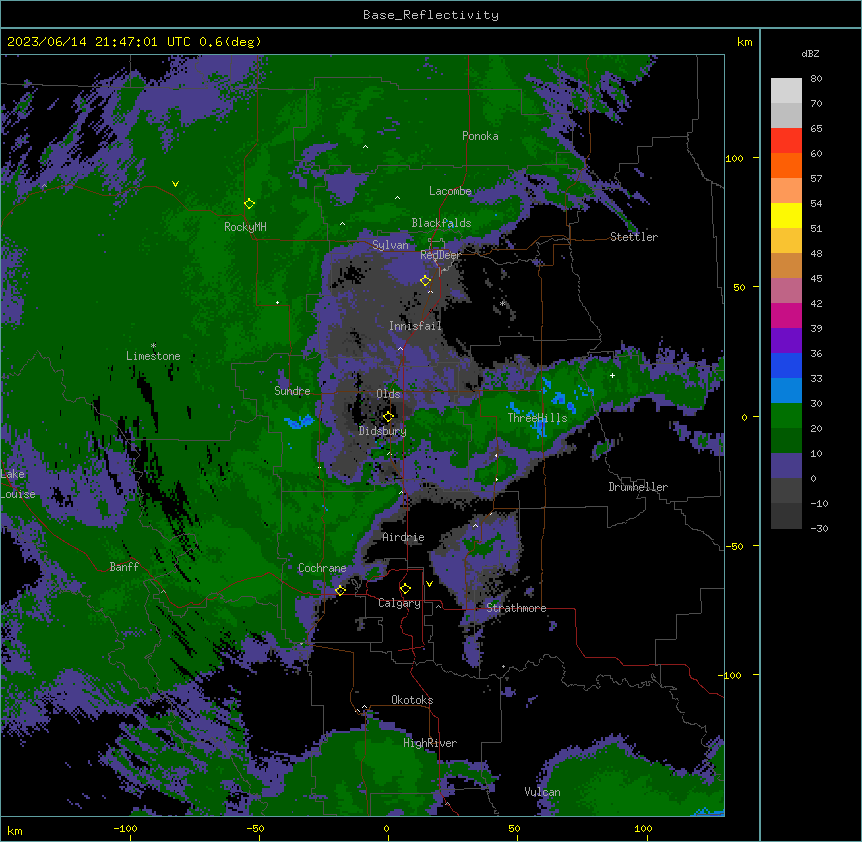862x842 pixels.
Task: Select the Vulcan label
Action: click(x=542, y=792)
